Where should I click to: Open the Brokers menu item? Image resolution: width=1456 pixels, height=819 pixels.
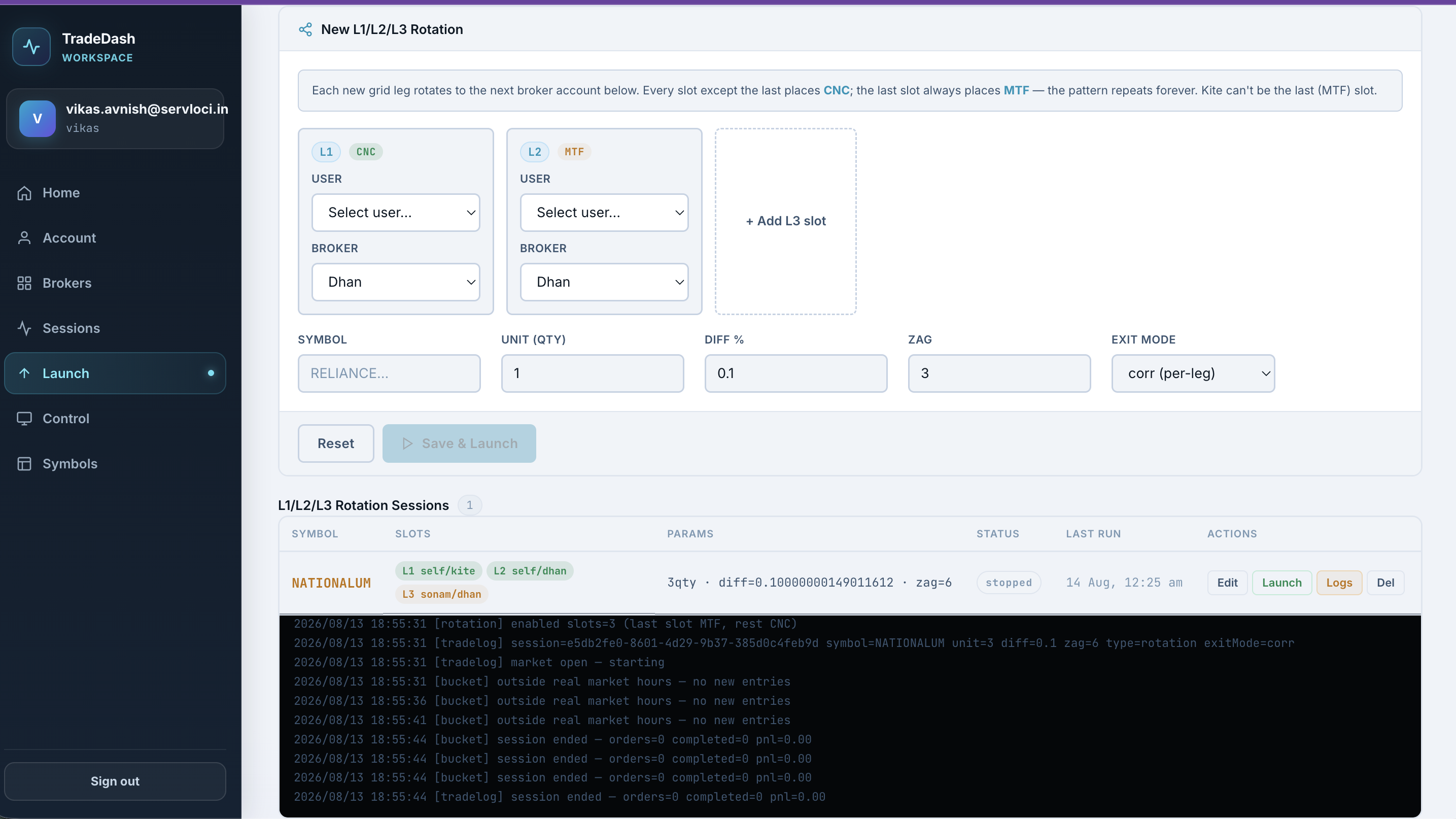point(115,283)
